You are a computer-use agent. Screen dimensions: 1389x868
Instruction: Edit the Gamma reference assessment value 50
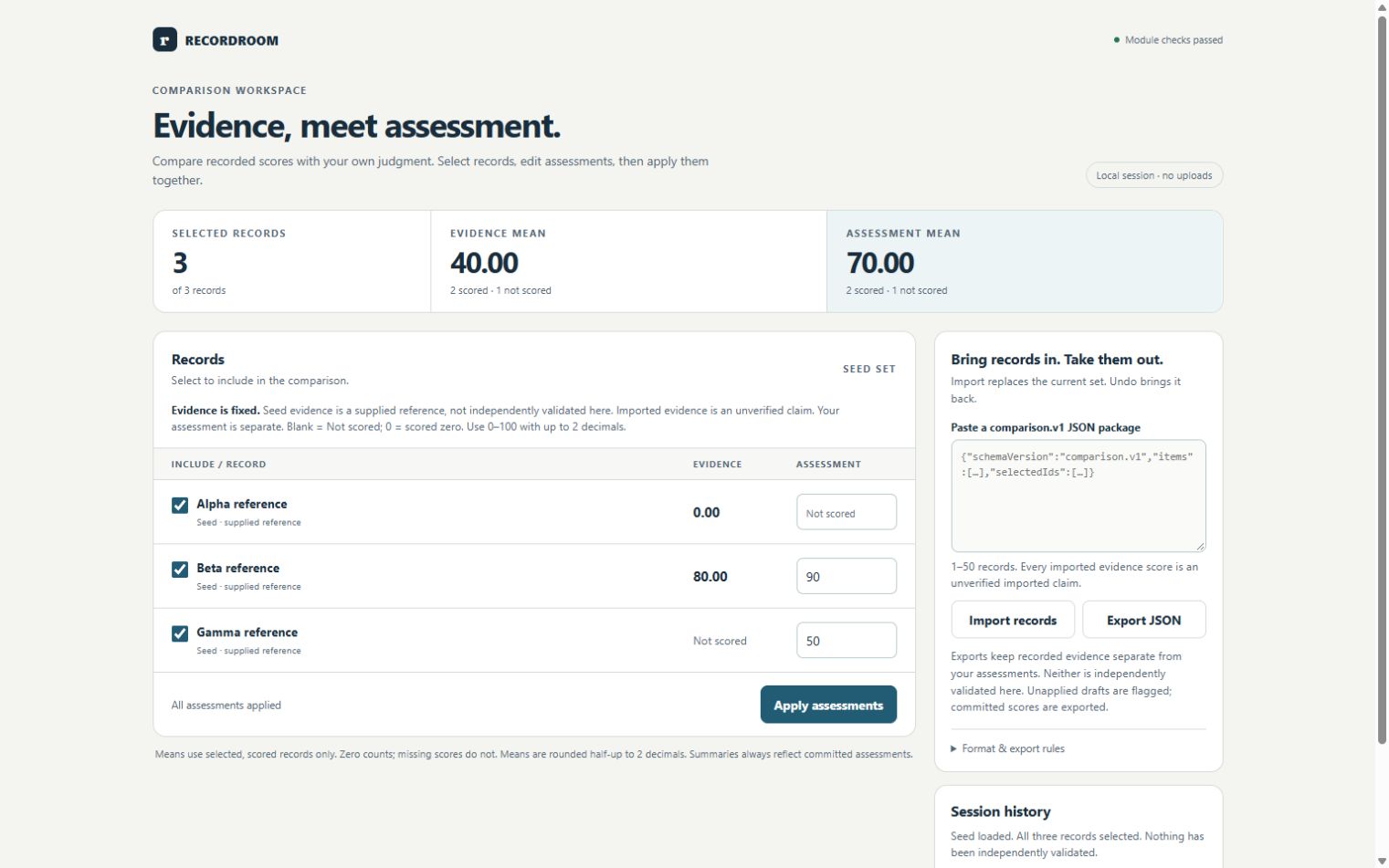(x=847, y=640)
